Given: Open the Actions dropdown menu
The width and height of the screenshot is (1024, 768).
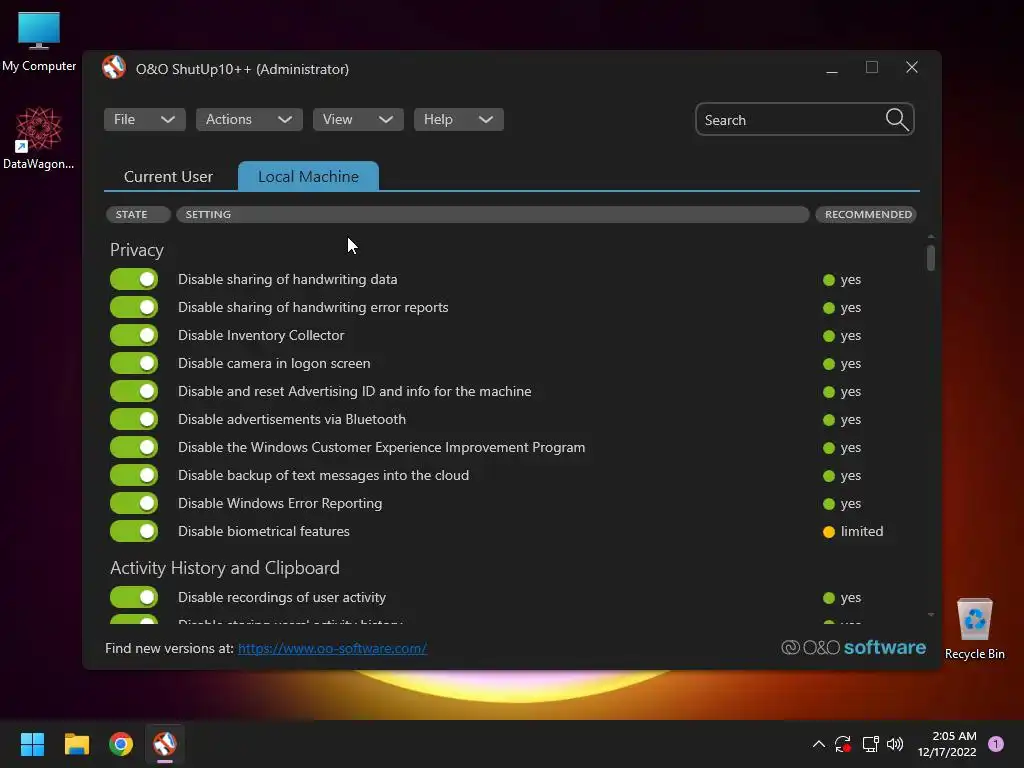Looking at the screenshot, I should (249, 120).
